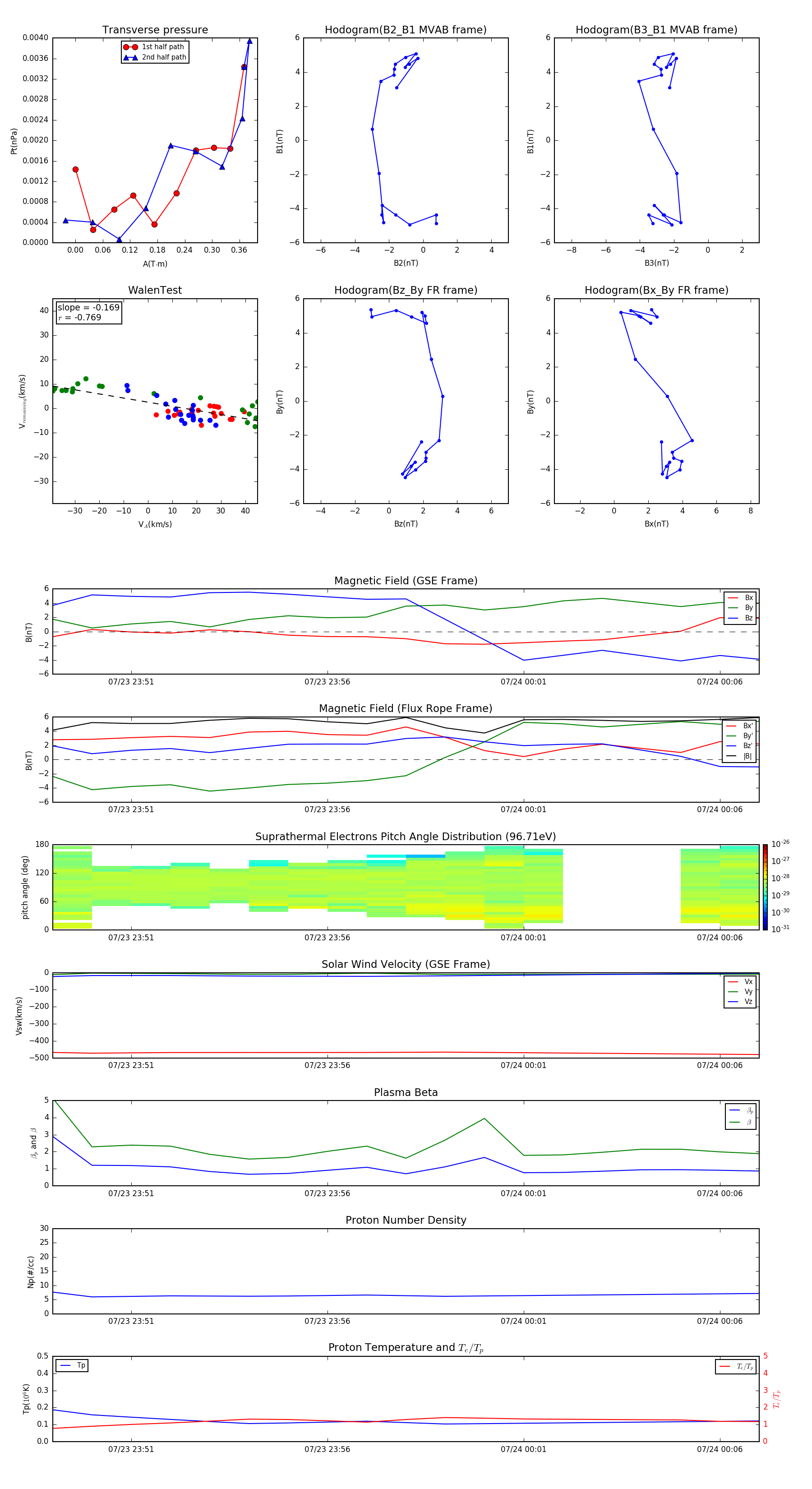The image size is (812, 1489).
Task: Click the 'Tp' legend entry
Action: pyautogui.click(x=72, y=1365)
